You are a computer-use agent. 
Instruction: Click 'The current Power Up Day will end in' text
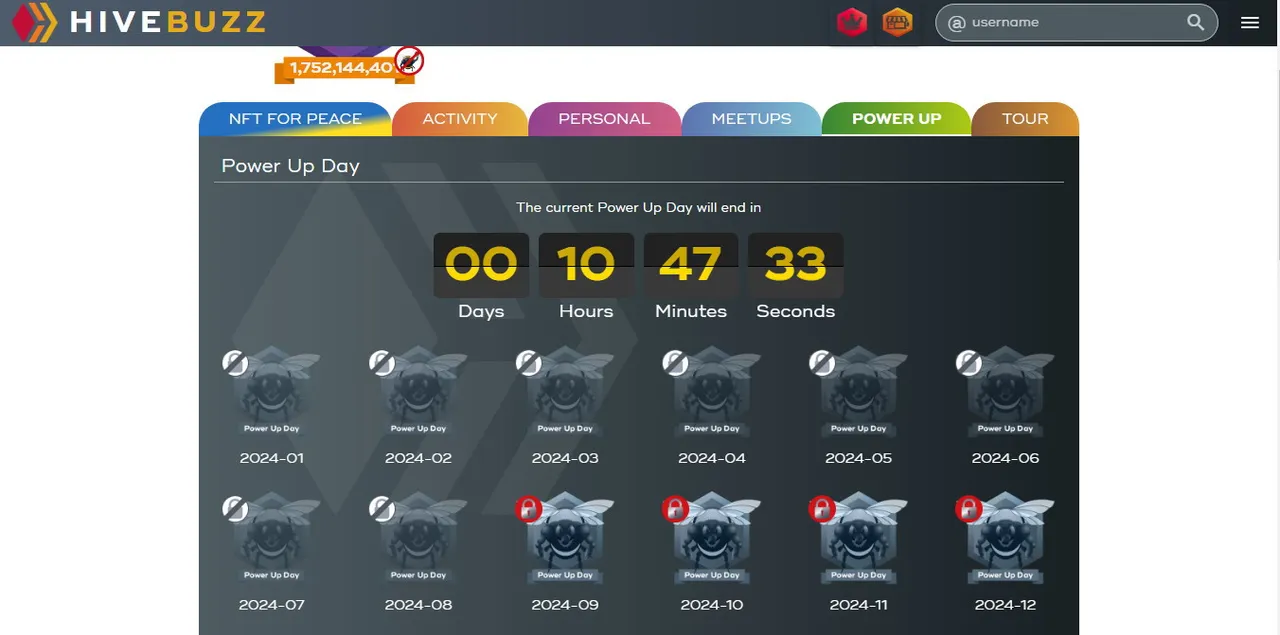[639, 208]
